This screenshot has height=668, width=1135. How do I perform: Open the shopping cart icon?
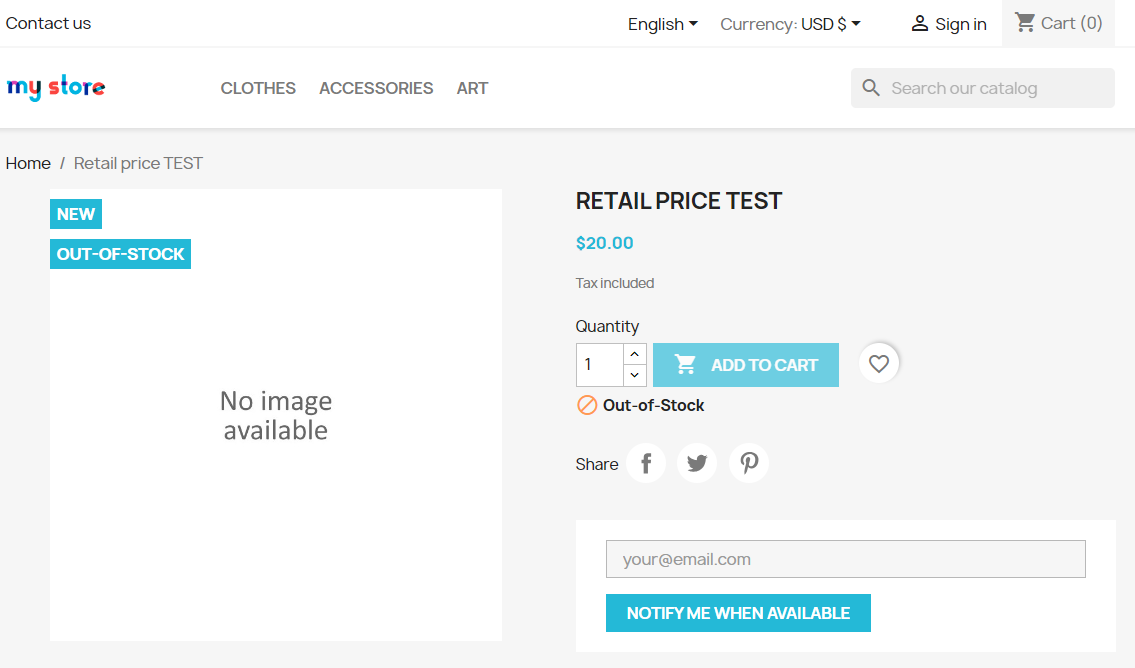(1025, 22)
